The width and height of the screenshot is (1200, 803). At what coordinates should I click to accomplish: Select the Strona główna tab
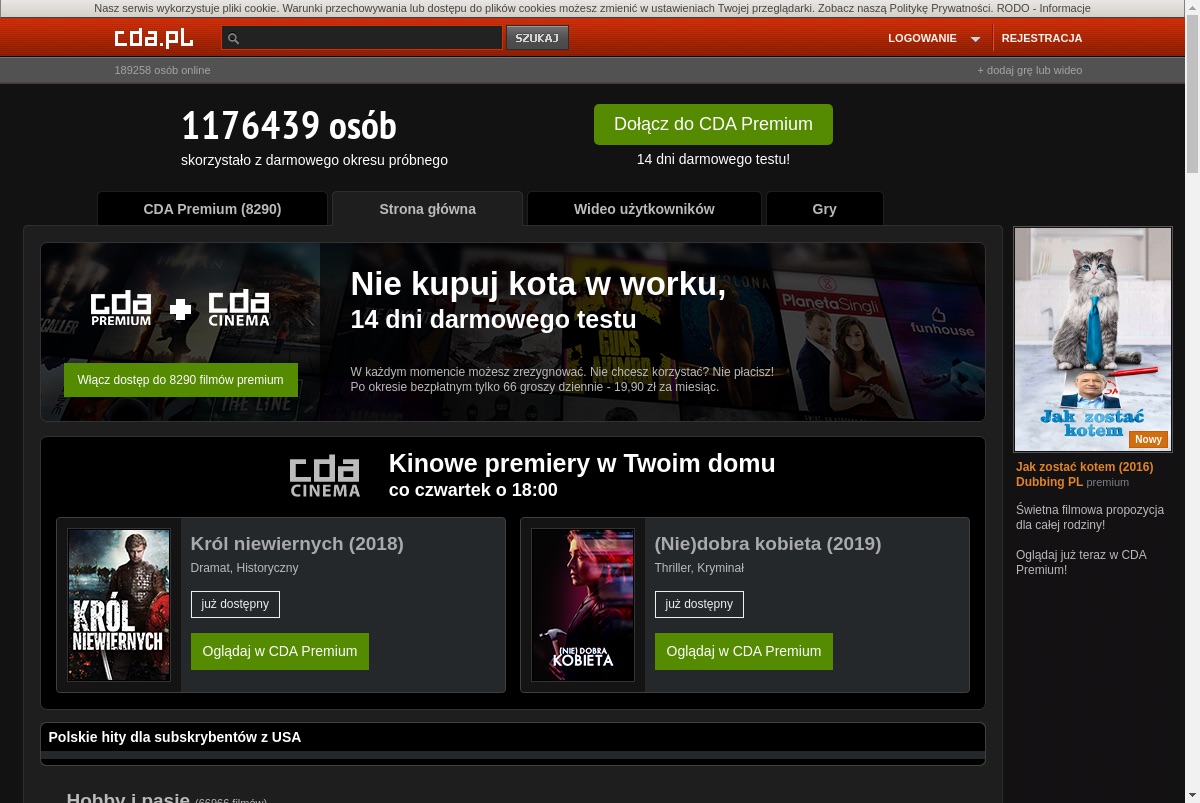[x=427, y=209]
